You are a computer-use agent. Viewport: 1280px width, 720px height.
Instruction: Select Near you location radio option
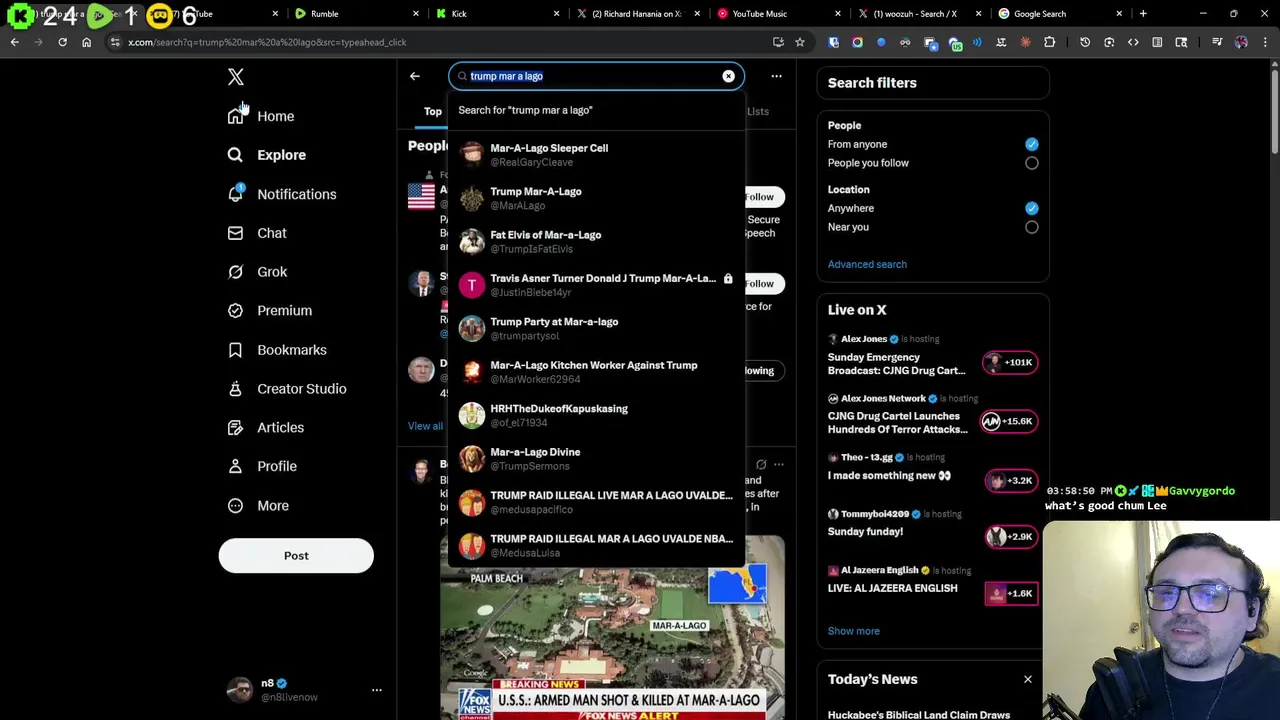pos(1031,227)
